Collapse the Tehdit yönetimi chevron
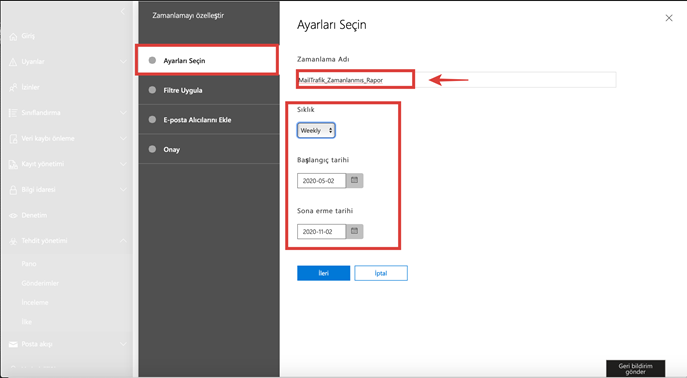Viewport: 687px width, 378px height. 123,241
